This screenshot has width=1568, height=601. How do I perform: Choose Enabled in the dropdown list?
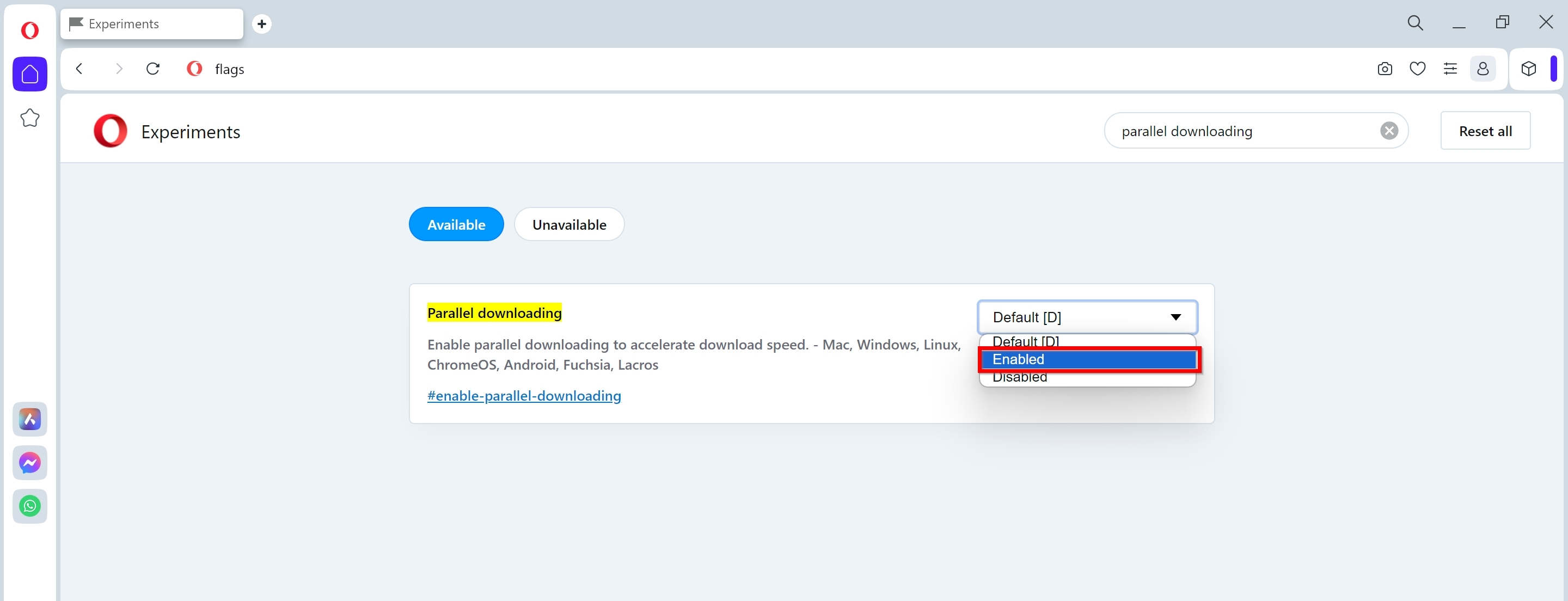pos(1088,359)
